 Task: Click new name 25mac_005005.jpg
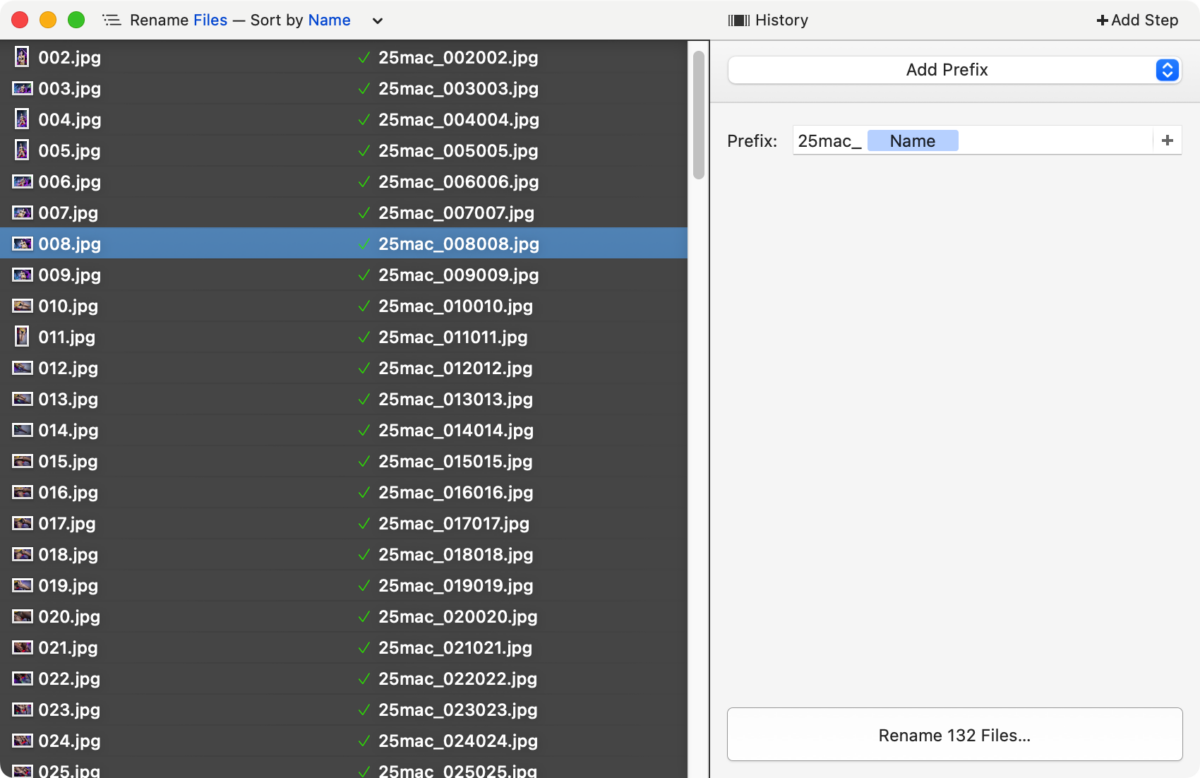point(458,151)
